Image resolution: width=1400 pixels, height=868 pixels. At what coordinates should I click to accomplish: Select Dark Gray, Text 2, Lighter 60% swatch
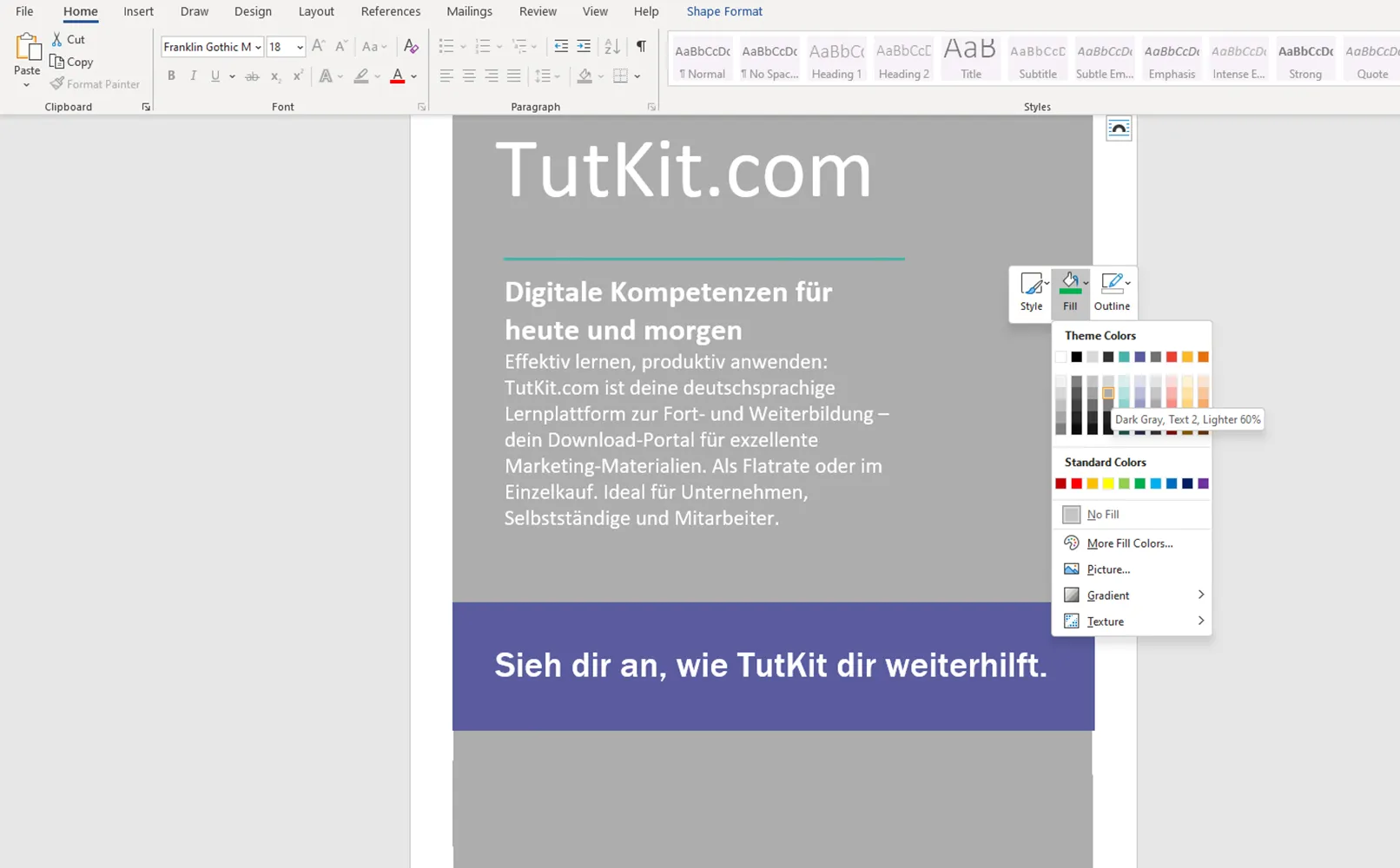(x=1108, y=393)
